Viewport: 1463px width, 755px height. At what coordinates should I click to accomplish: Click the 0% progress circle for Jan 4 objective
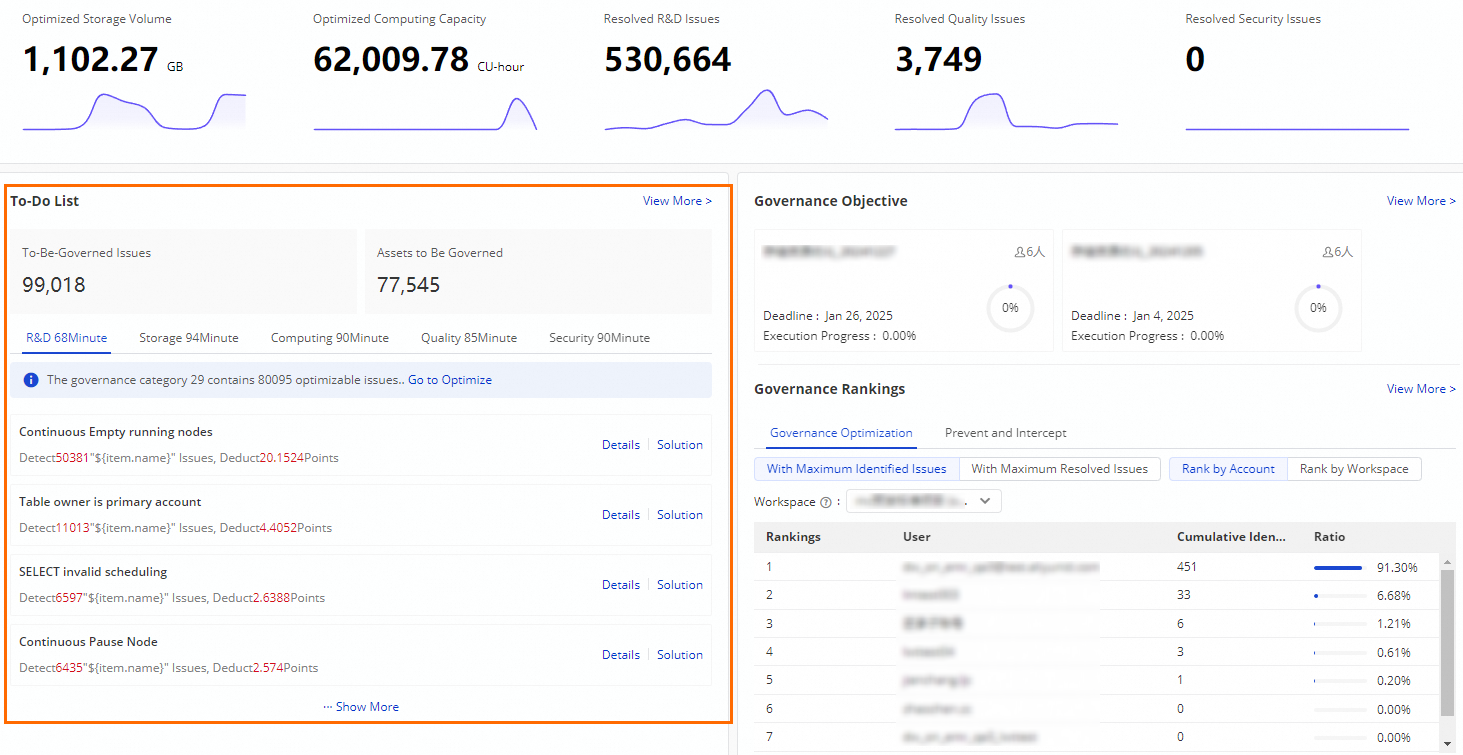click(1318, 308)
